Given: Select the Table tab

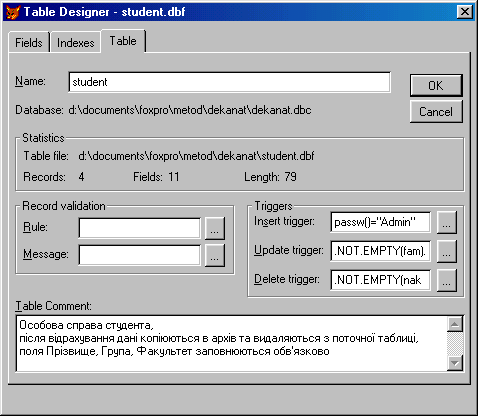Looking at the screenshot, I should click(x=123, y=41).
